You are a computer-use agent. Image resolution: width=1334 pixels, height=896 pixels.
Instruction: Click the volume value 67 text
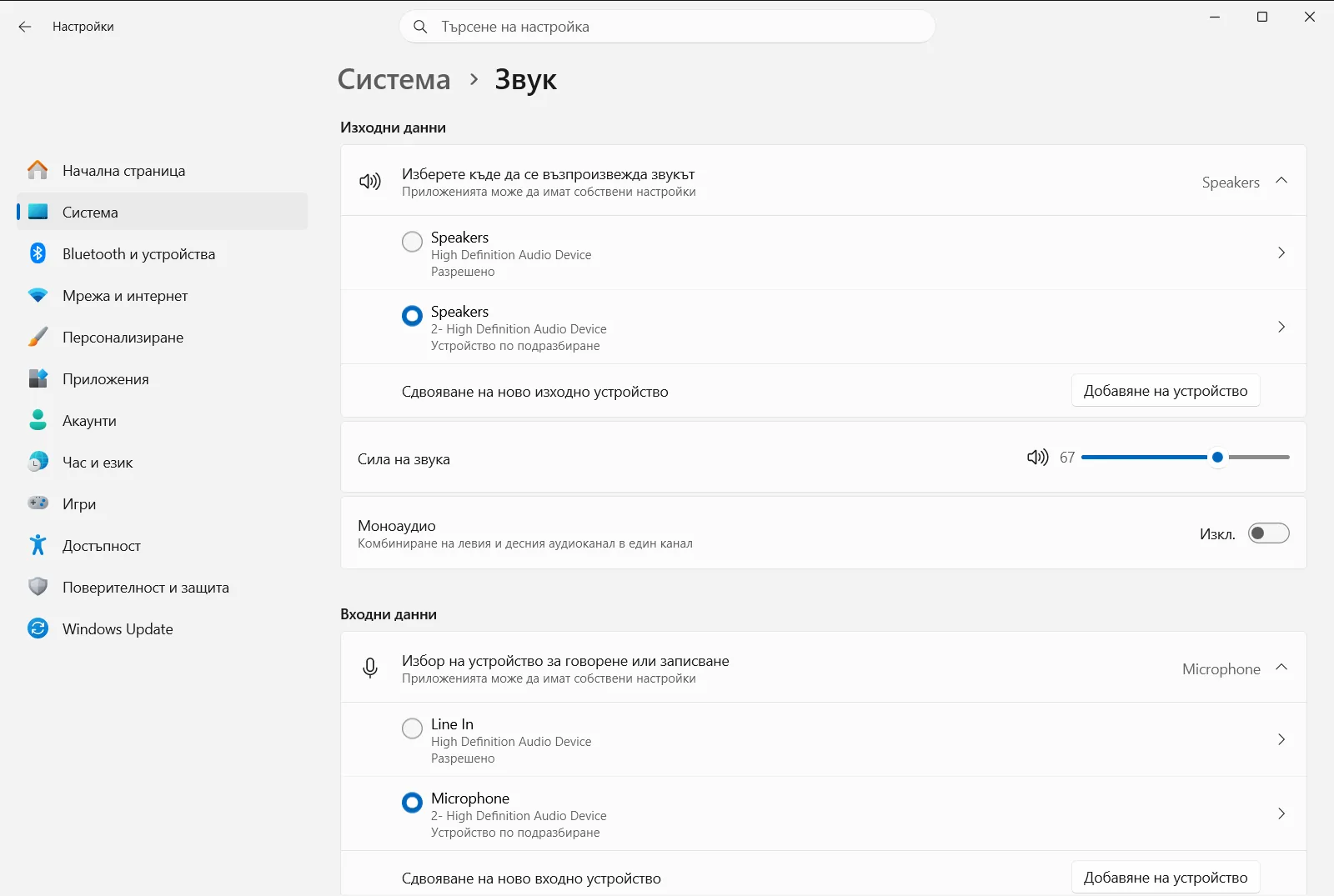point(1067,458)
